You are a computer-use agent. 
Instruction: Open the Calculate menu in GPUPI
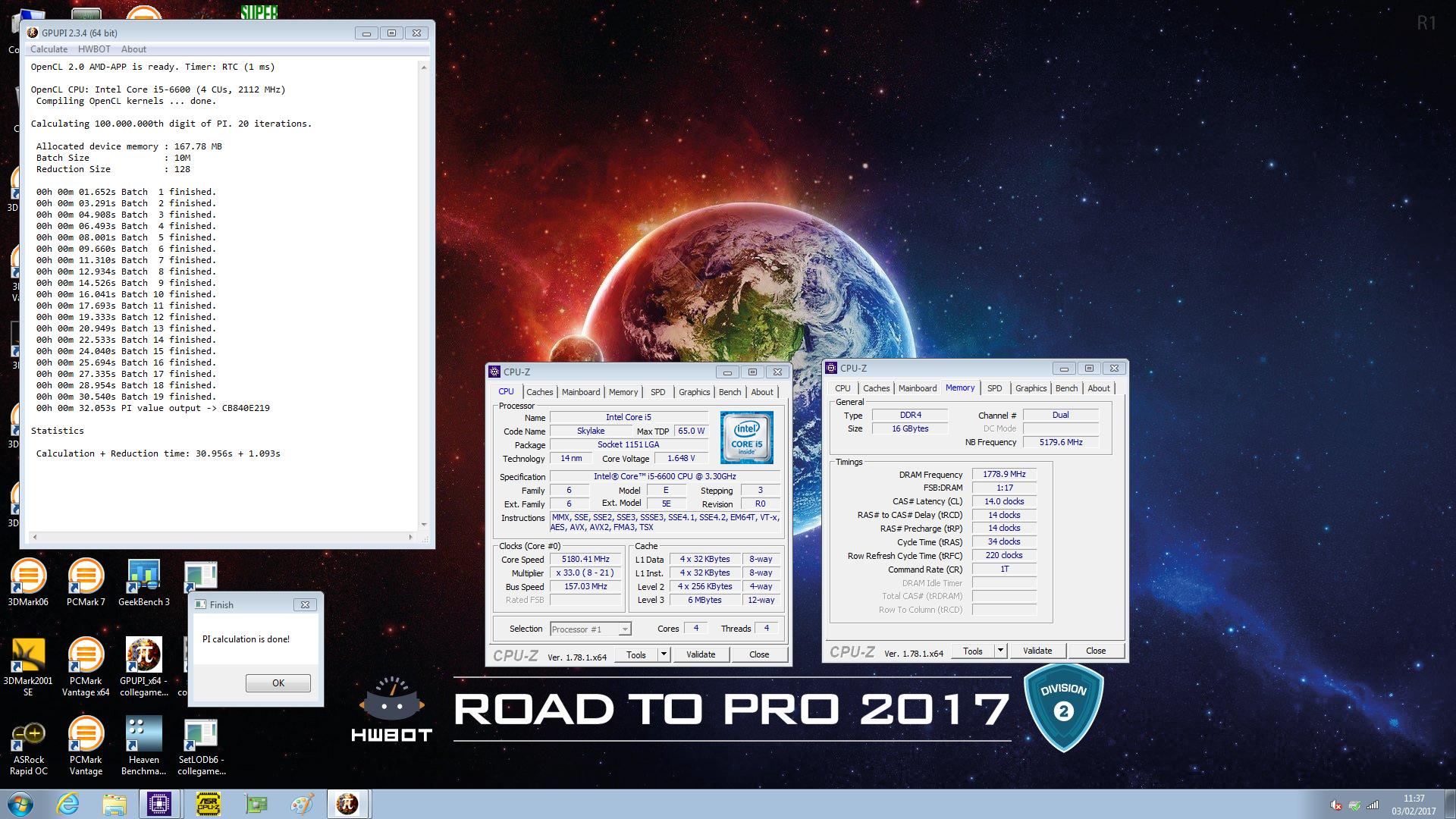click(x=49, y=49)
